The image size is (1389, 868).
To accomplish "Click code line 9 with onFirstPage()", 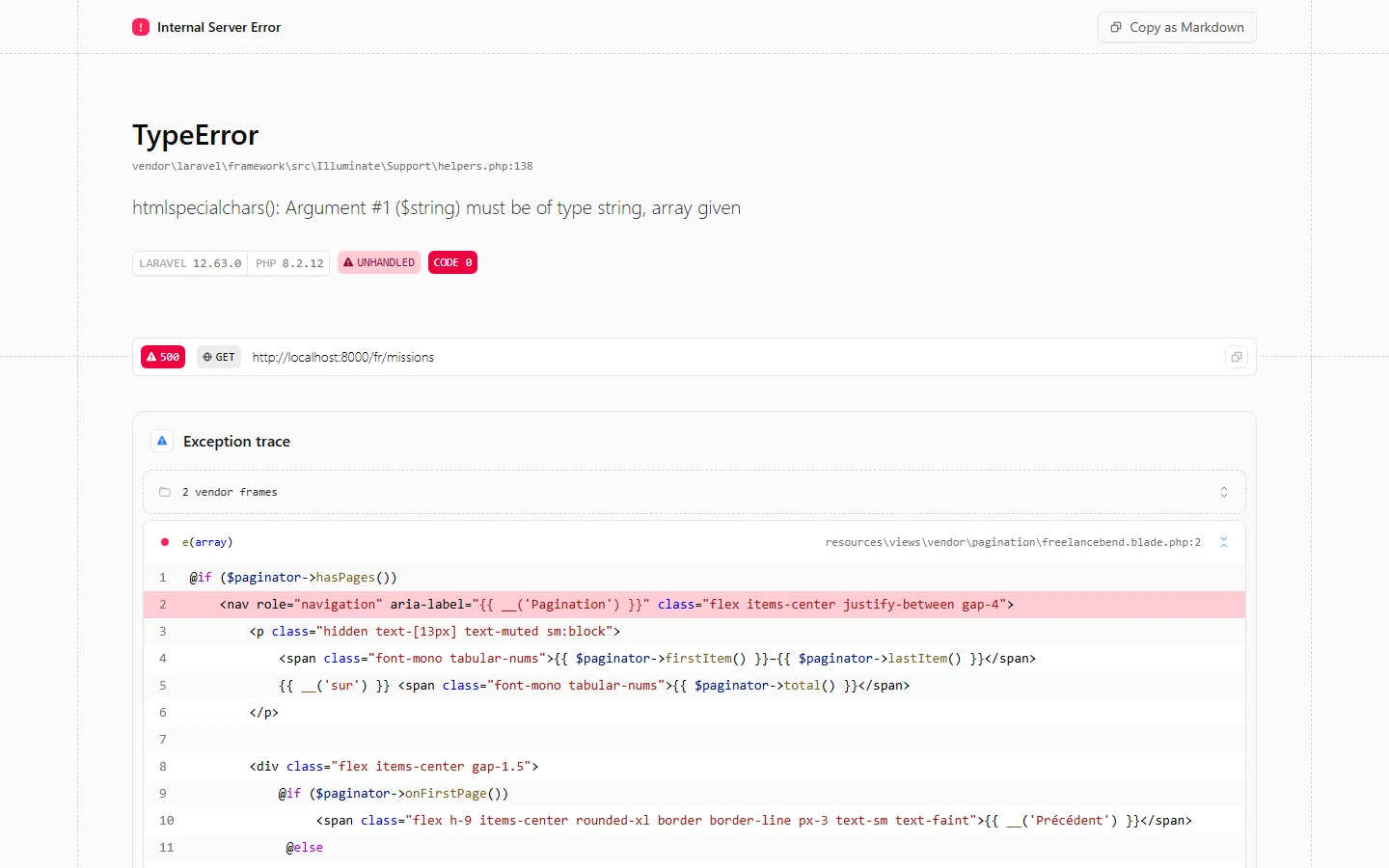I will pos(694,794).
